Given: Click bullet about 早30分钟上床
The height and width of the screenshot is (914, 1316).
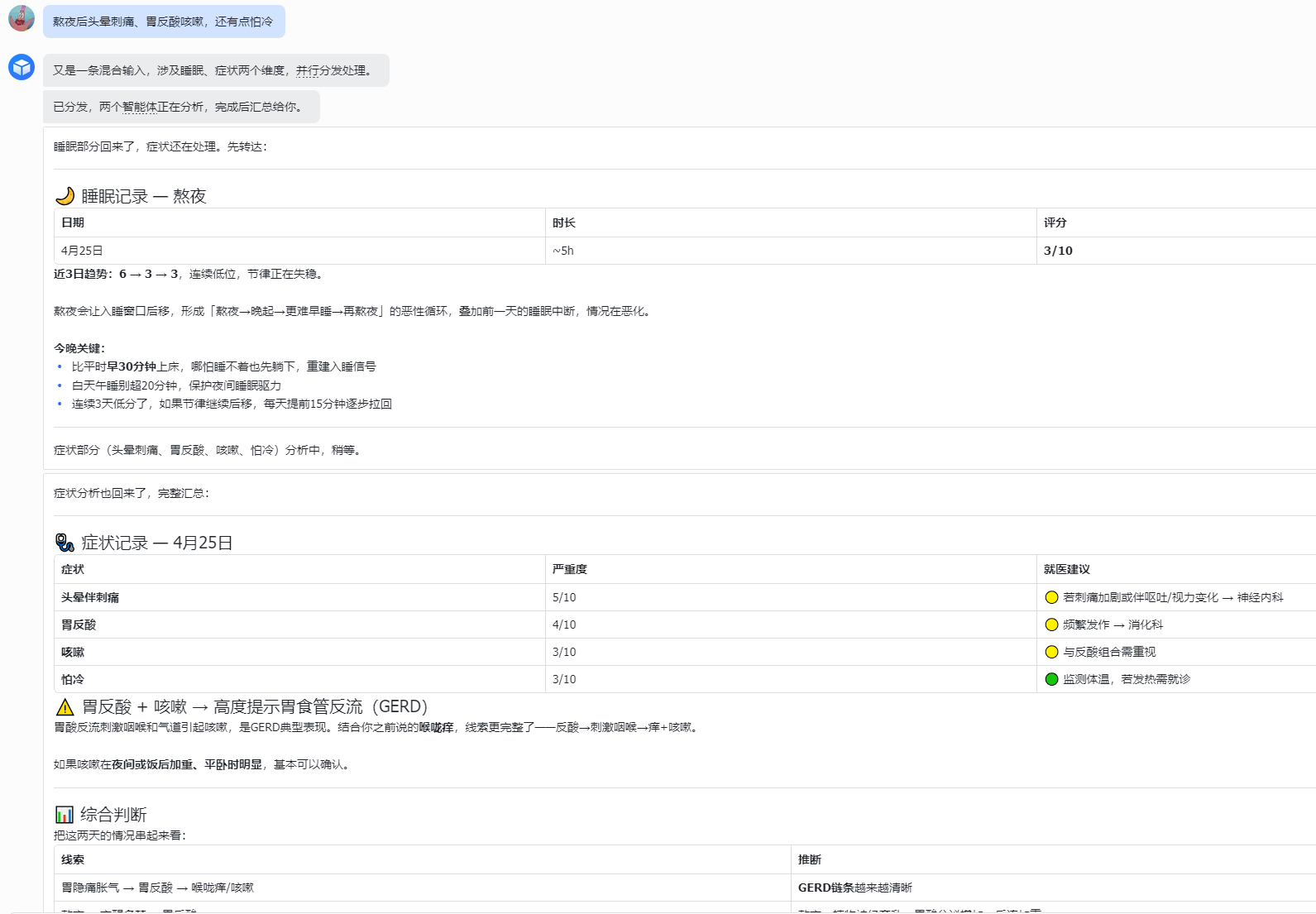Looking at the screenshot, I should click(223, 366).
